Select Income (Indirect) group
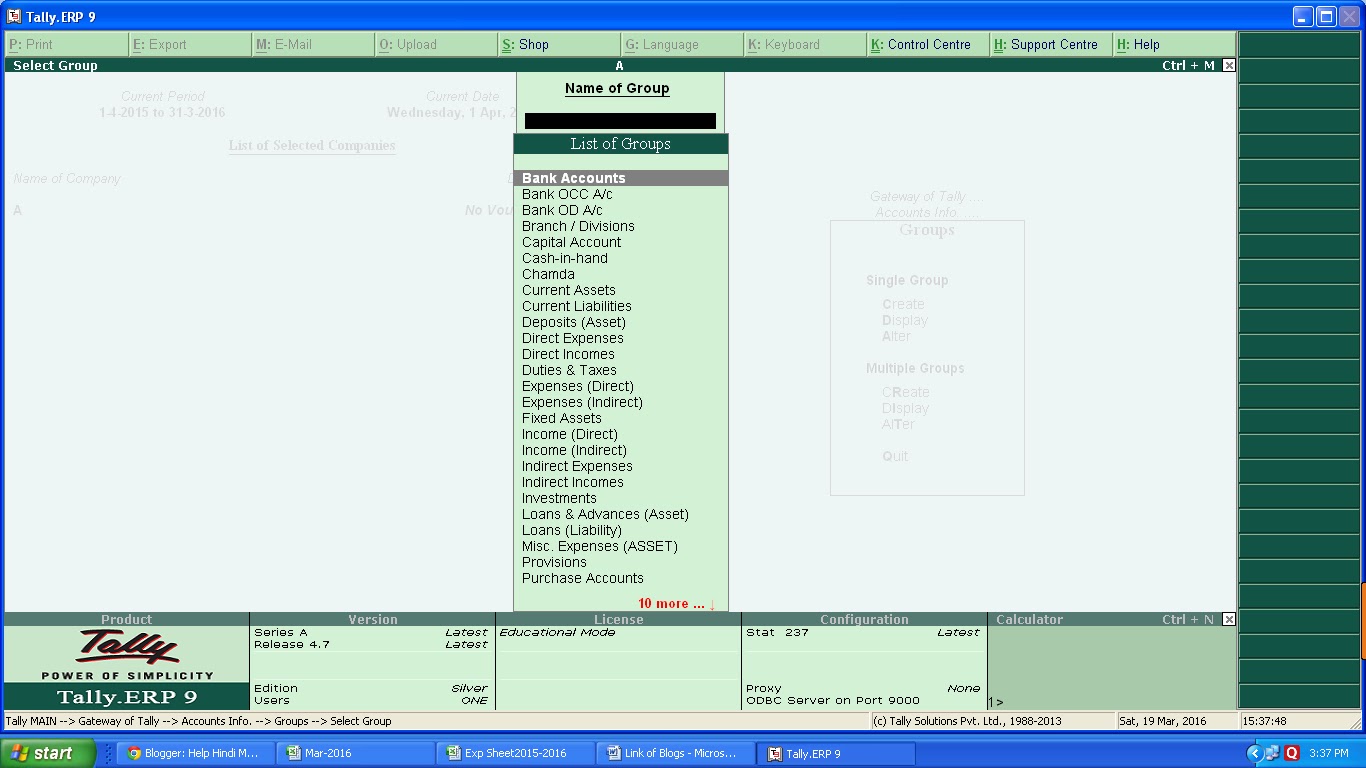This screenshot has height=768, width=1366. coord(621,450)
